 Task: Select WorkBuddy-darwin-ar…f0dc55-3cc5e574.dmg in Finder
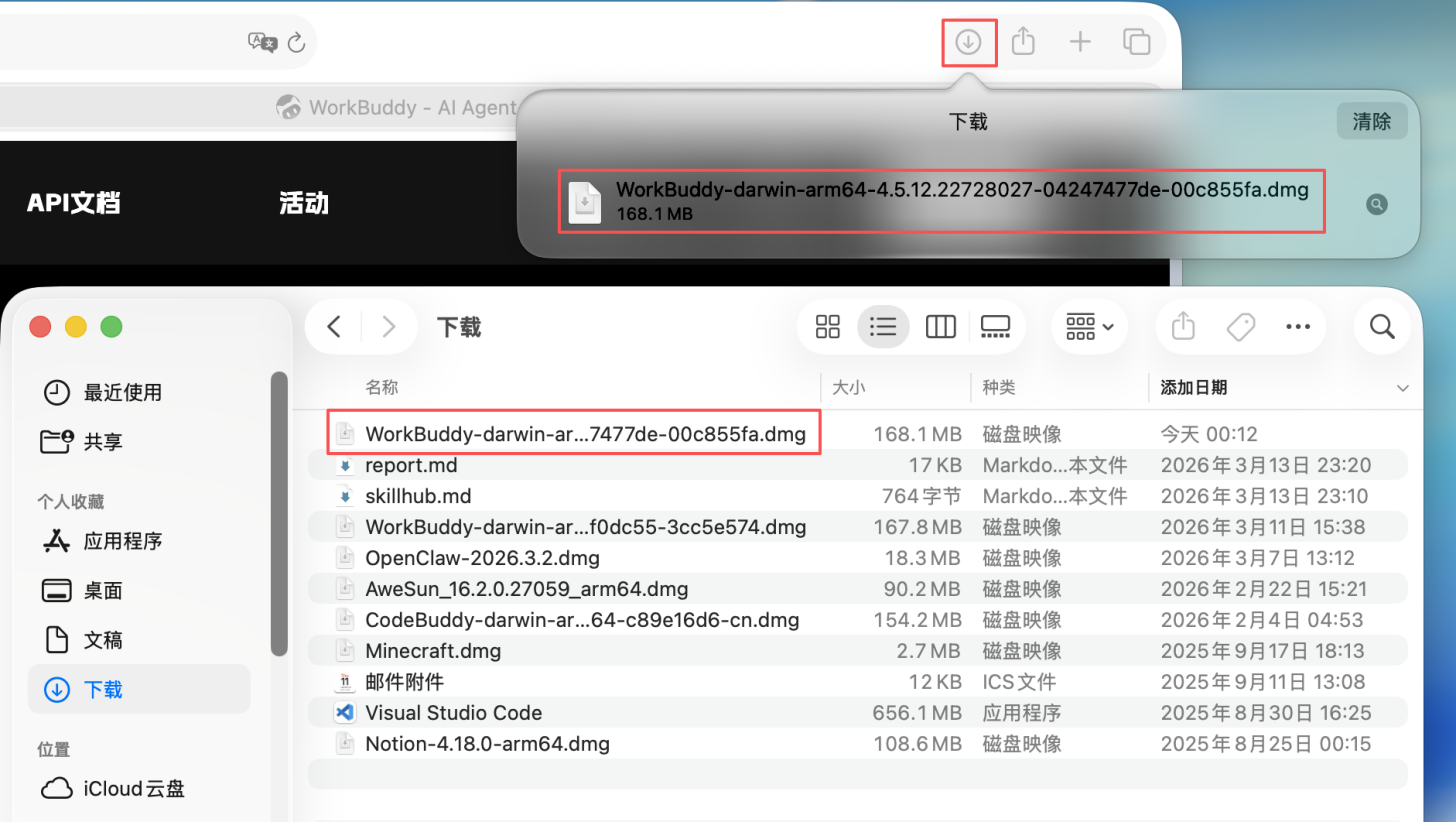pos(585,527)
